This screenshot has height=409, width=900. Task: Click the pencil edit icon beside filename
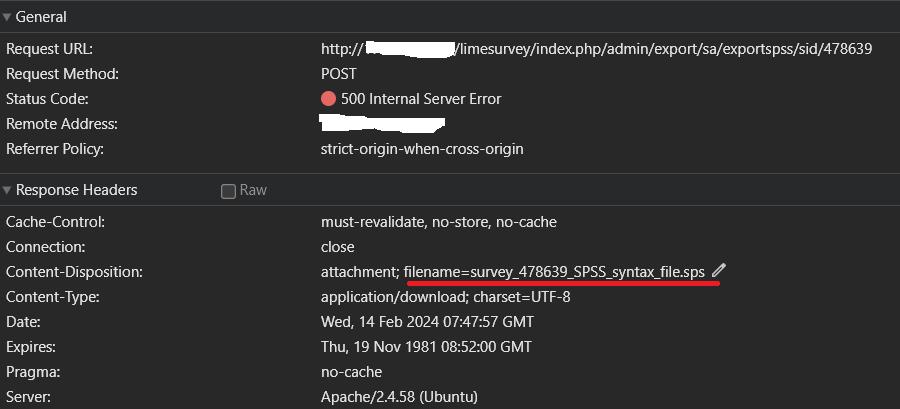(719, 271)
